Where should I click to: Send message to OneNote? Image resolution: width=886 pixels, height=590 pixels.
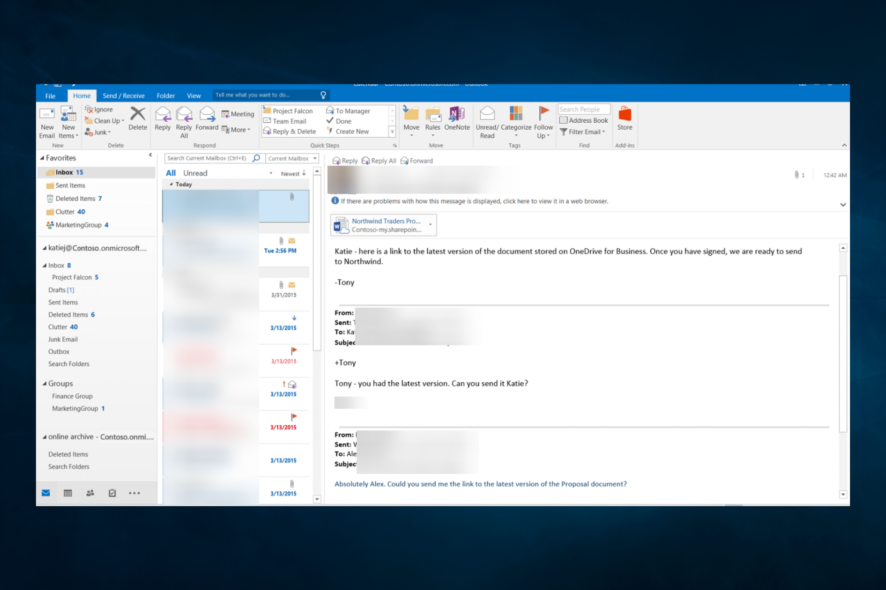[x=457, y=118]
